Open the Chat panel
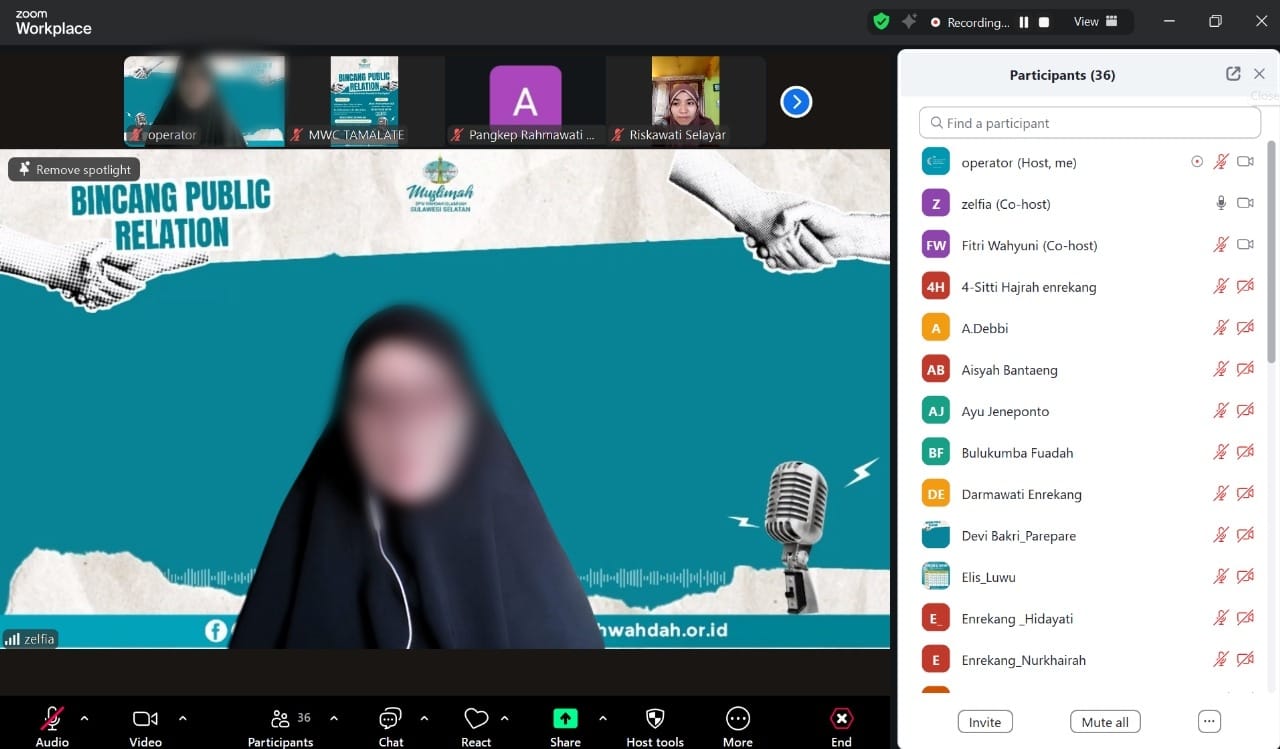The width and height of the screenshot is (1280, 749). 389,715
